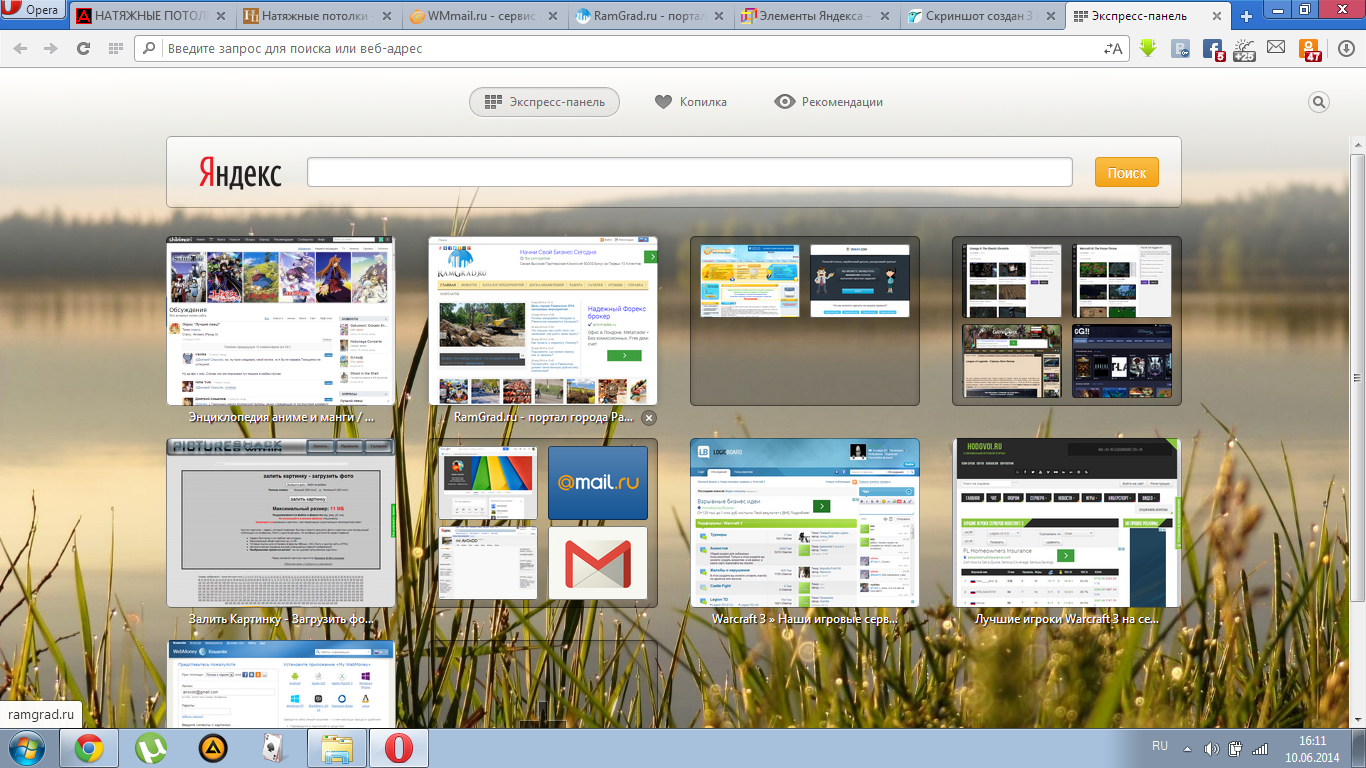The width and height of the screenshot is (1366, 768).
Task: Click the Opera taskbar icon
Action: (399, 748)
